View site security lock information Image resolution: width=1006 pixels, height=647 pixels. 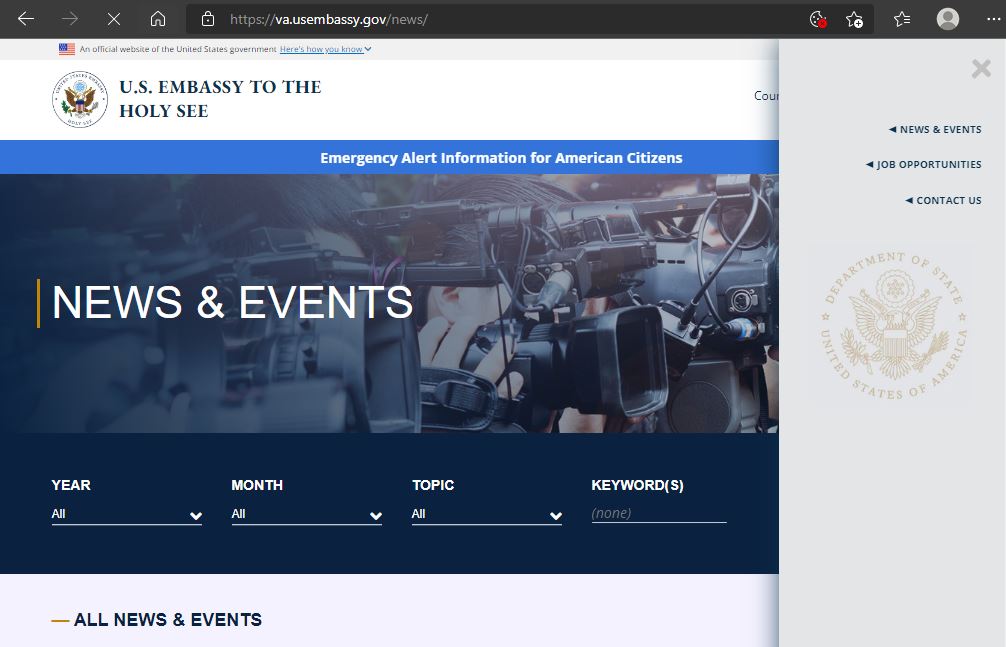pos(208,19)
